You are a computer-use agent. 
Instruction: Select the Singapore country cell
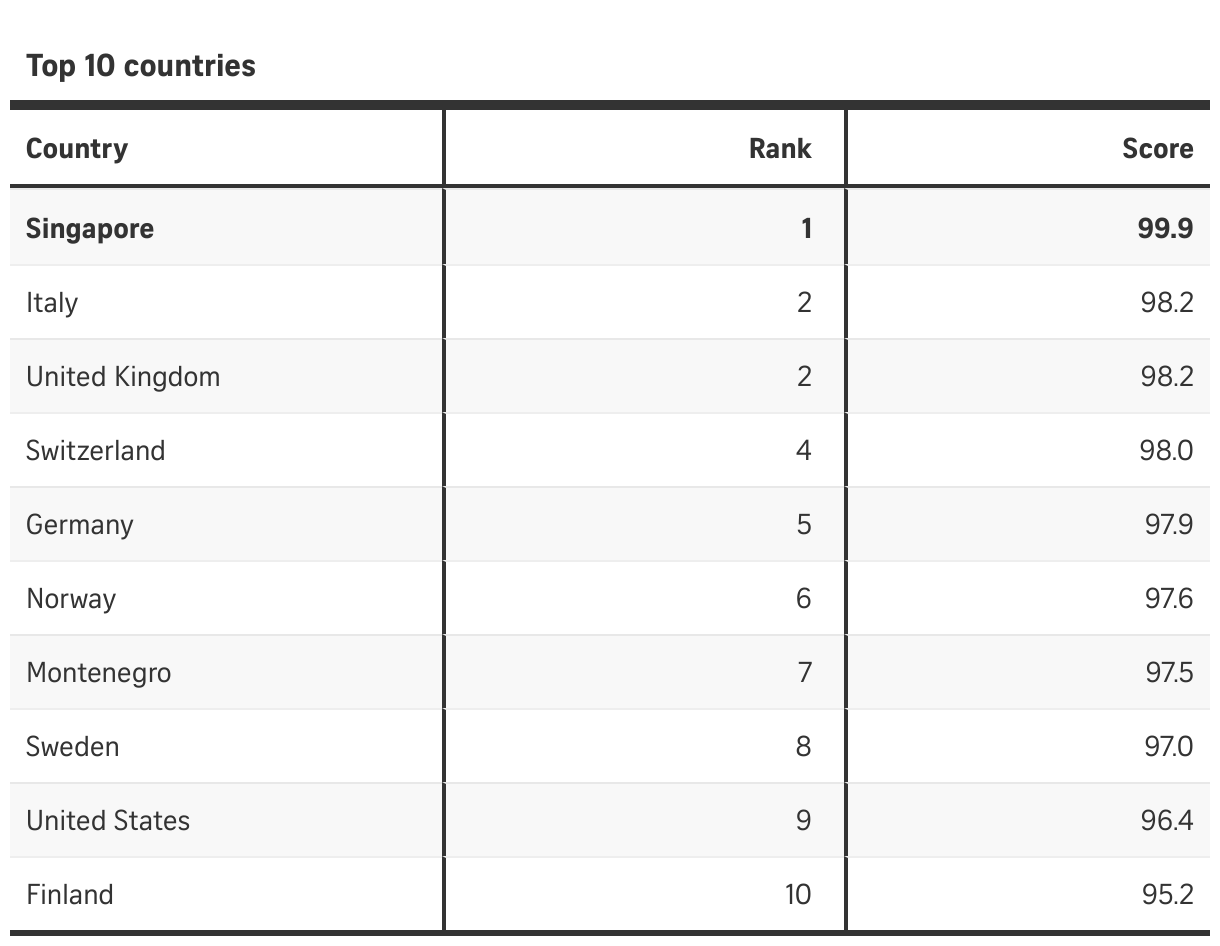(90, 228)
